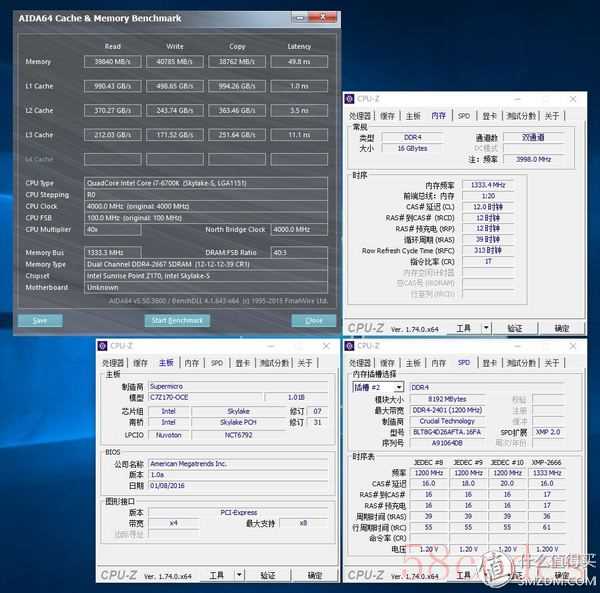Select the 显卡 tab in the SPD window
This screenshot has height=593, width=600.
(x=490, y=363)
